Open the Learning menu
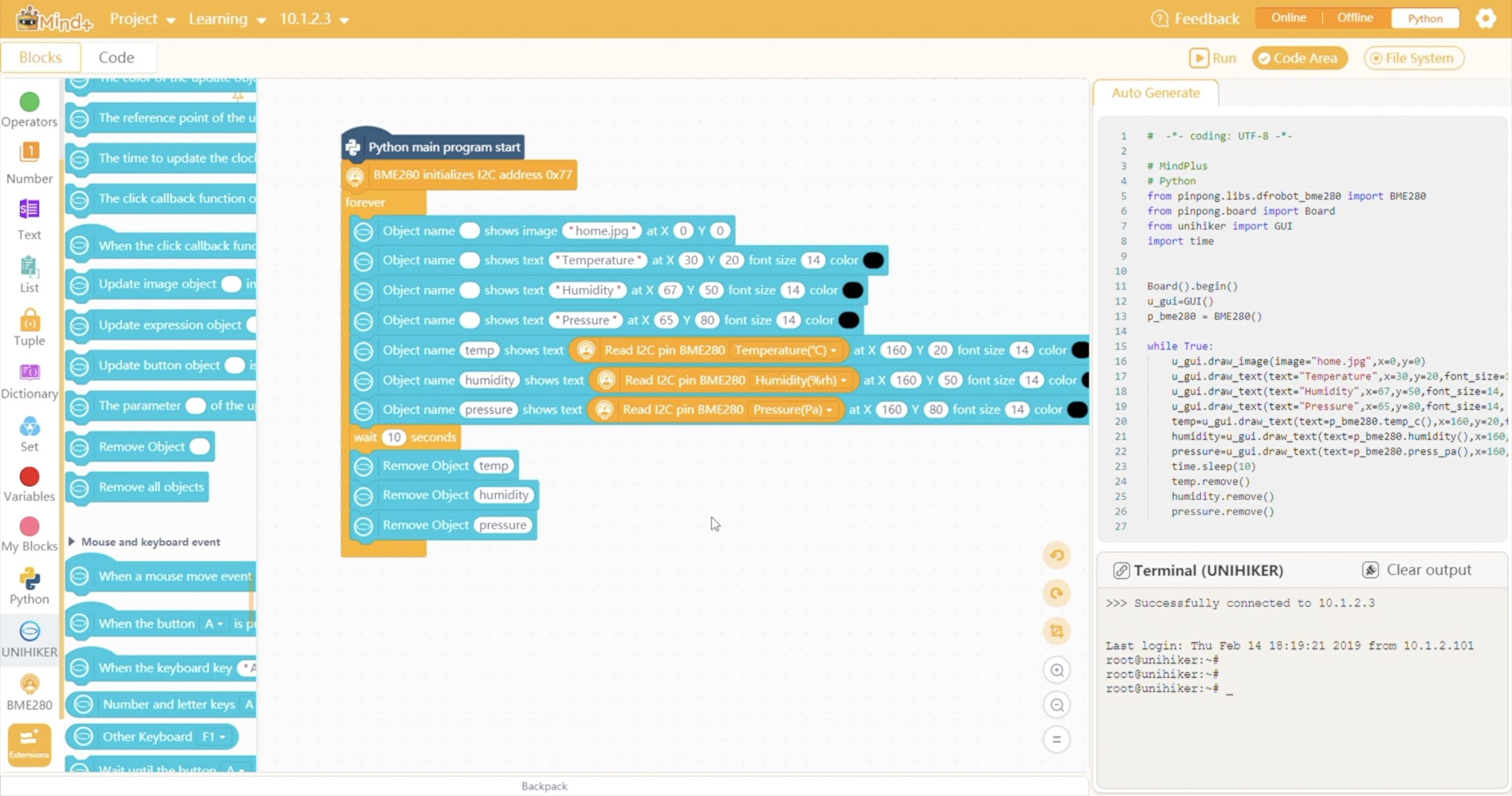Image resolution: width=1512 pixels, height=796 pixels. pyautogui.click(x=227, y=19)
